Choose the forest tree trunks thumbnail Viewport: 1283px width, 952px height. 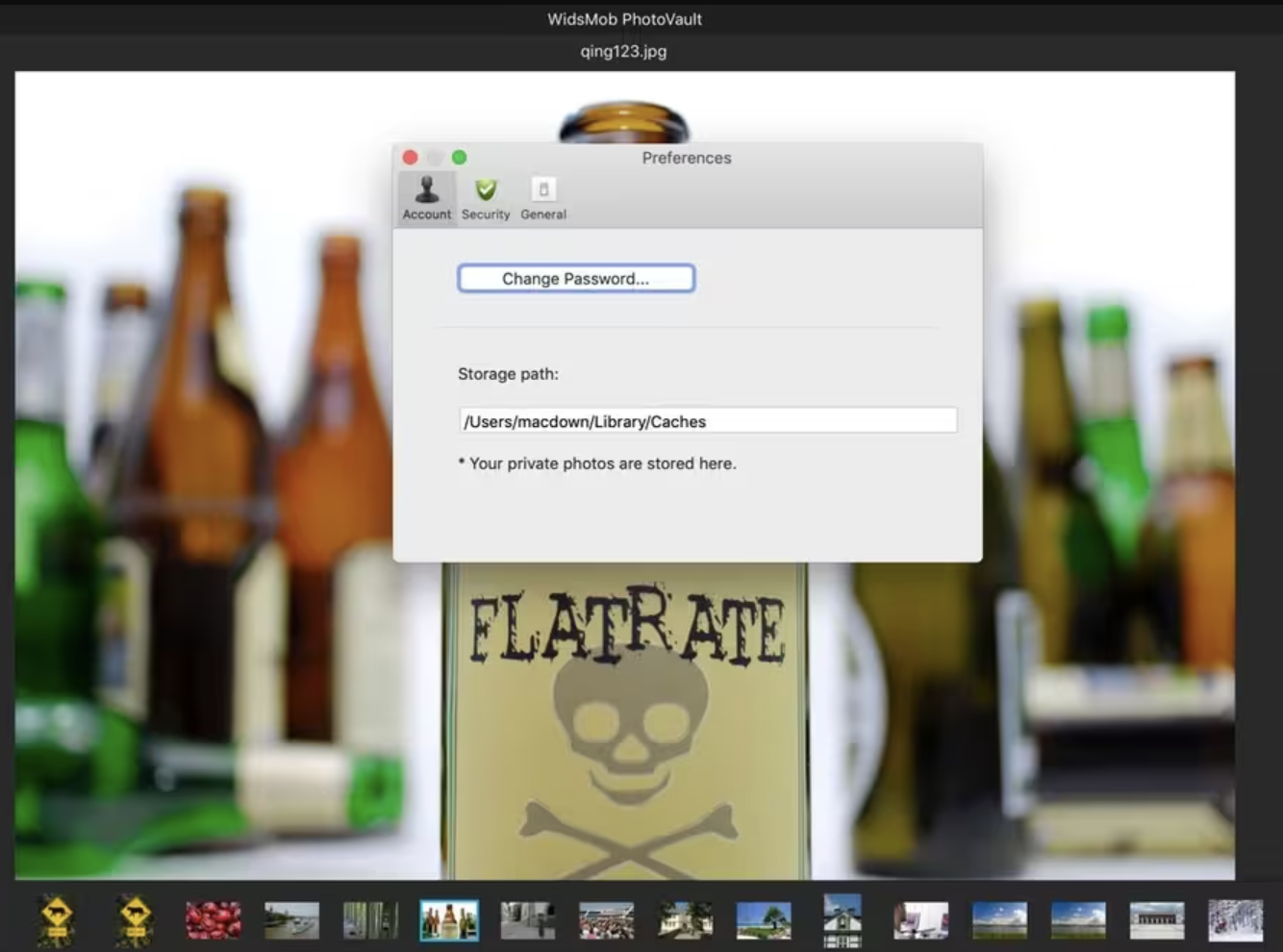click(370, 920)
